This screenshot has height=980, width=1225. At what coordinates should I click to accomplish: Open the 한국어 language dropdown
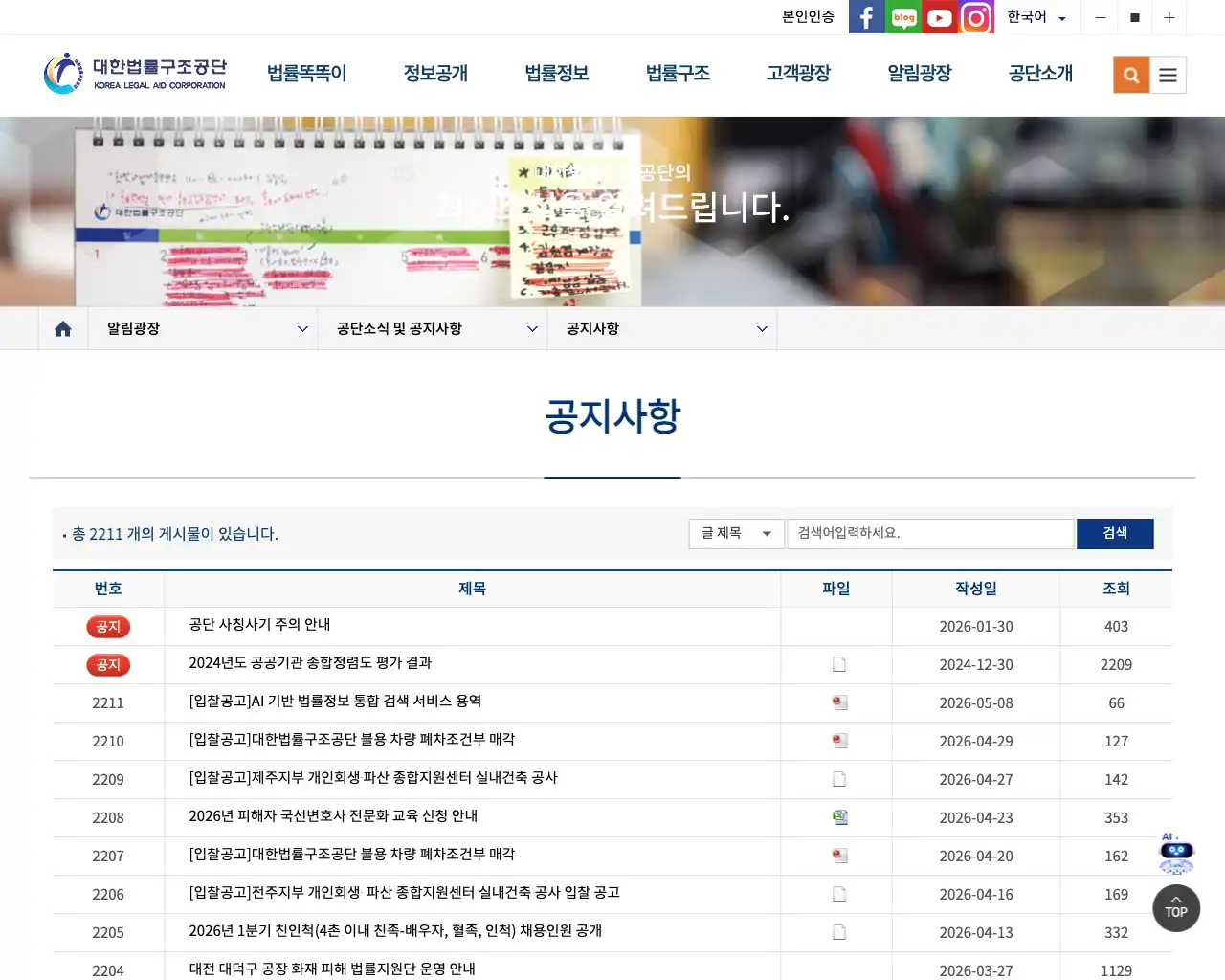(1036, 17)
